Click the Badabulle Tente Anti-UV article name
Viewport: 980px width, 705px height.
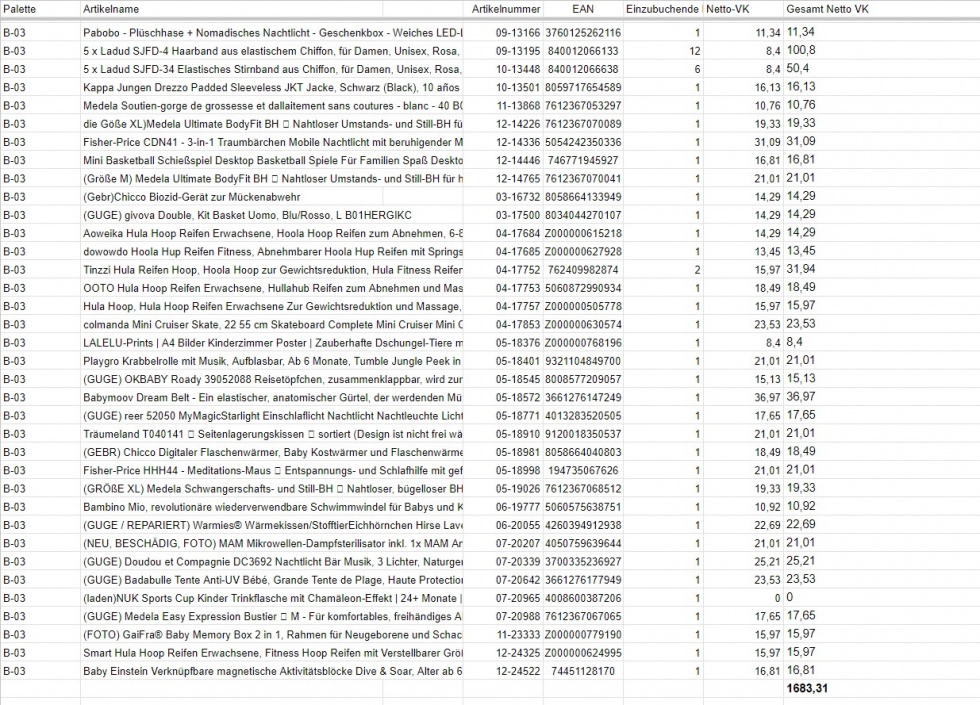[x=272, y=579]
